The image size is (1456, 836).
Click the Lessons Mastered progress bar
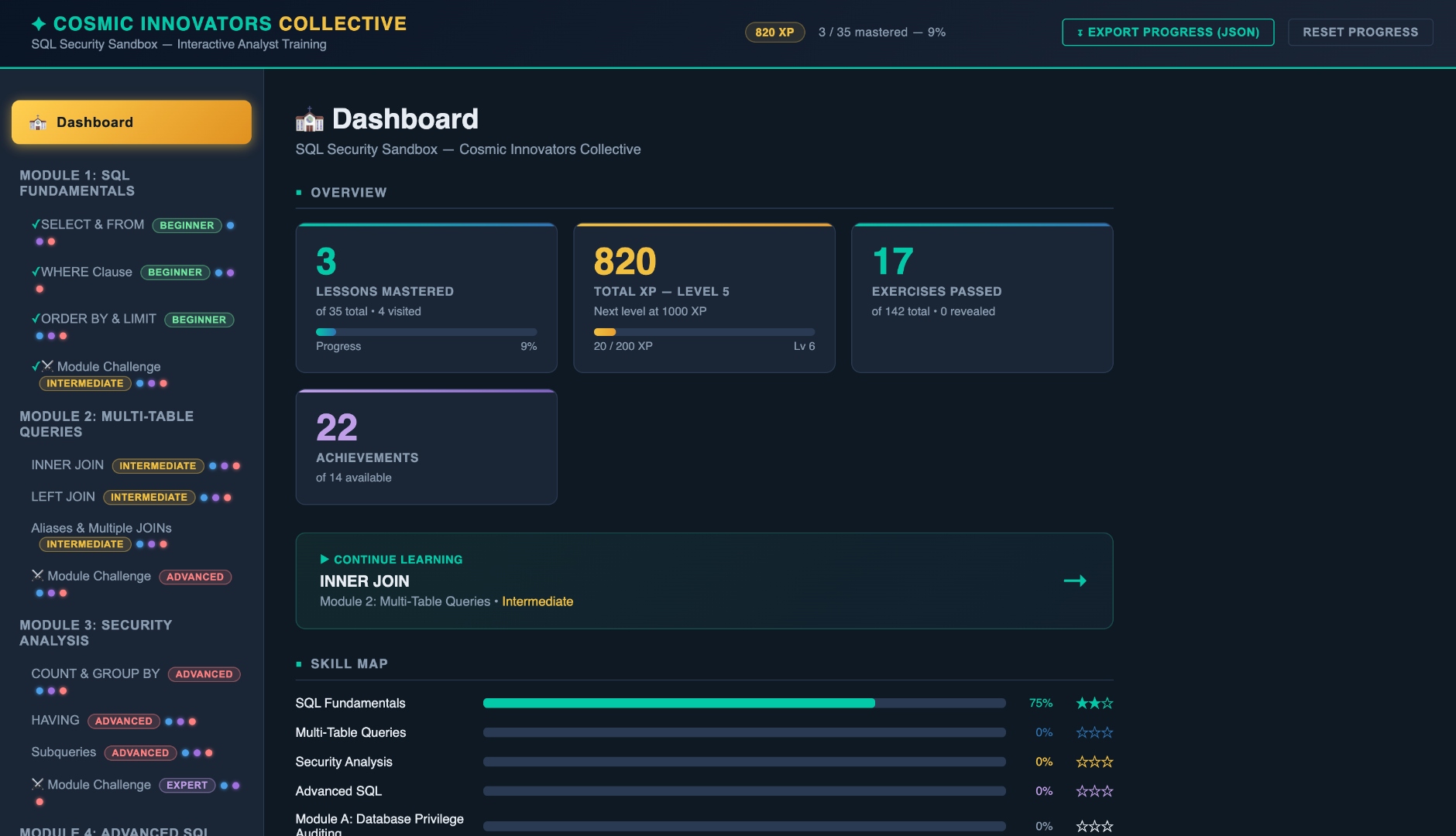tap(426, 332)
